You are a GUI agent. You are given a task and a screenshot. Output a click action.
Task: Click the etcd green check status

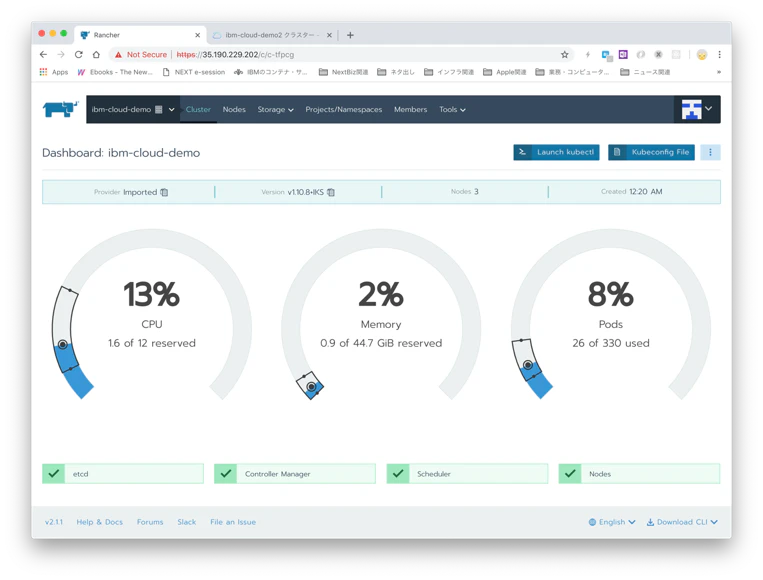click(x=54, y=473)
